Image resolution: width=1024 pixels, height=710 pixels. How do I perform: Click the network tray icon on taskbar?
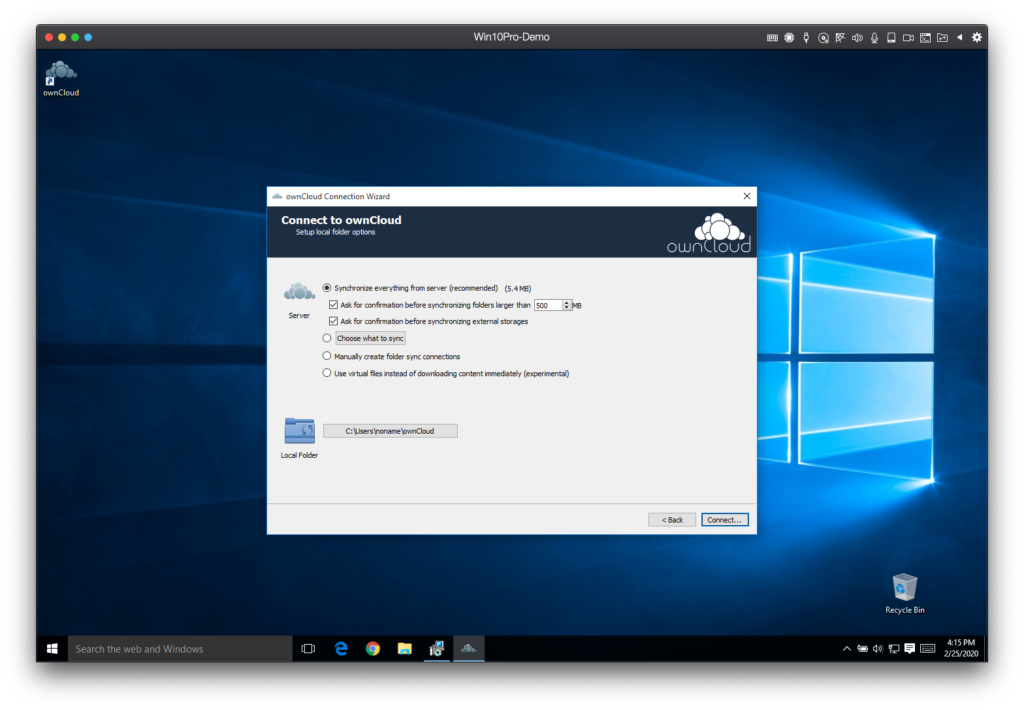pyautogui.click(x=893, y=649)
